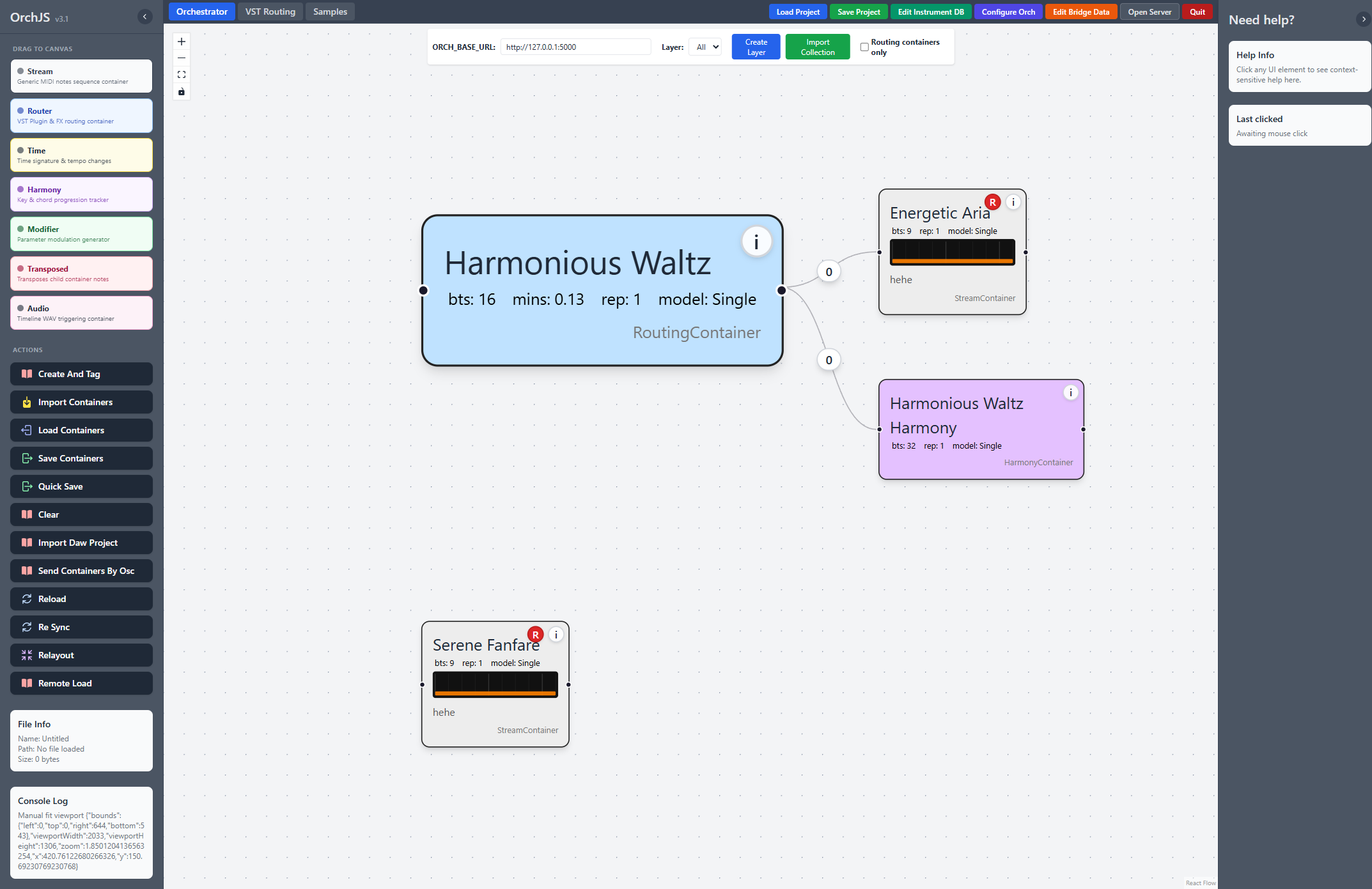This screenshot has height=889, width=1372.
Task: Switch to the Orchestrator tab
Action: click(x=202, y=12)
